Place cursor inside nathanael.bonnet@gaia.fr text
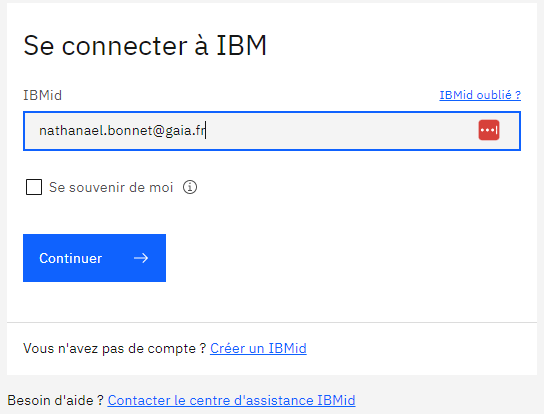 [122, 131]
